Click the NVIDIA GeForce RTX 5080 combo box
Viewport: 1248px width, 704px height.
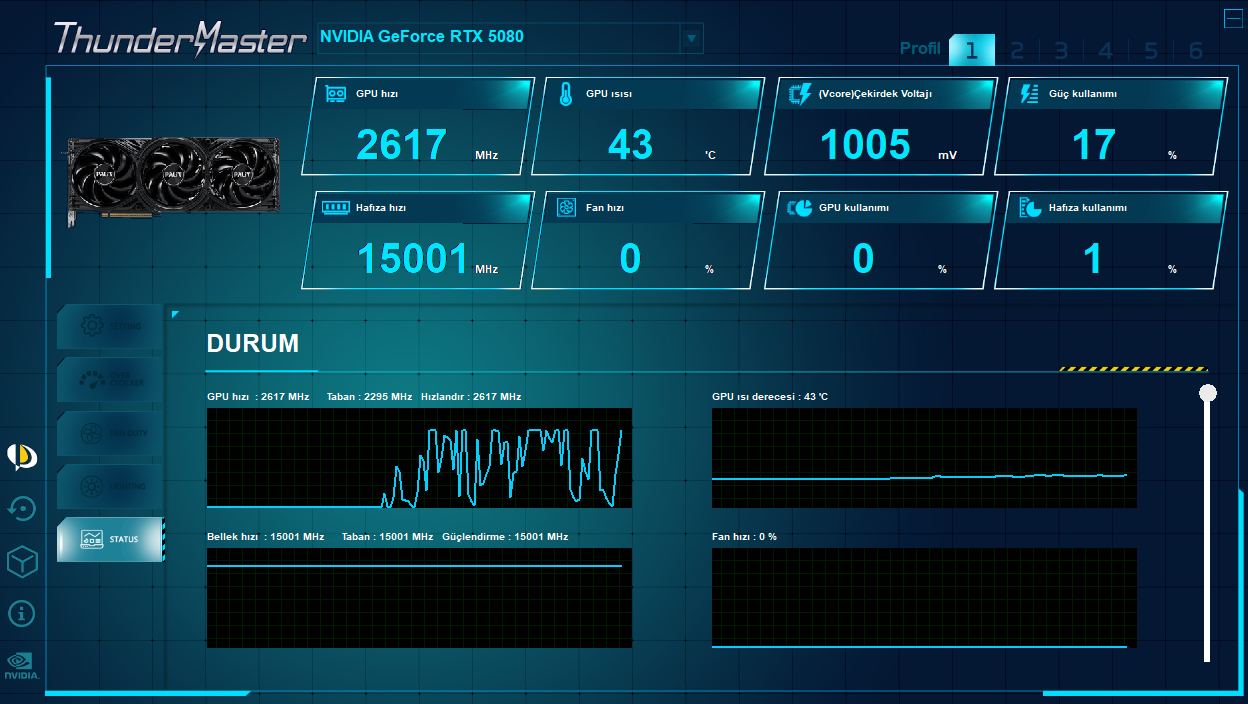tap(510, 38)
